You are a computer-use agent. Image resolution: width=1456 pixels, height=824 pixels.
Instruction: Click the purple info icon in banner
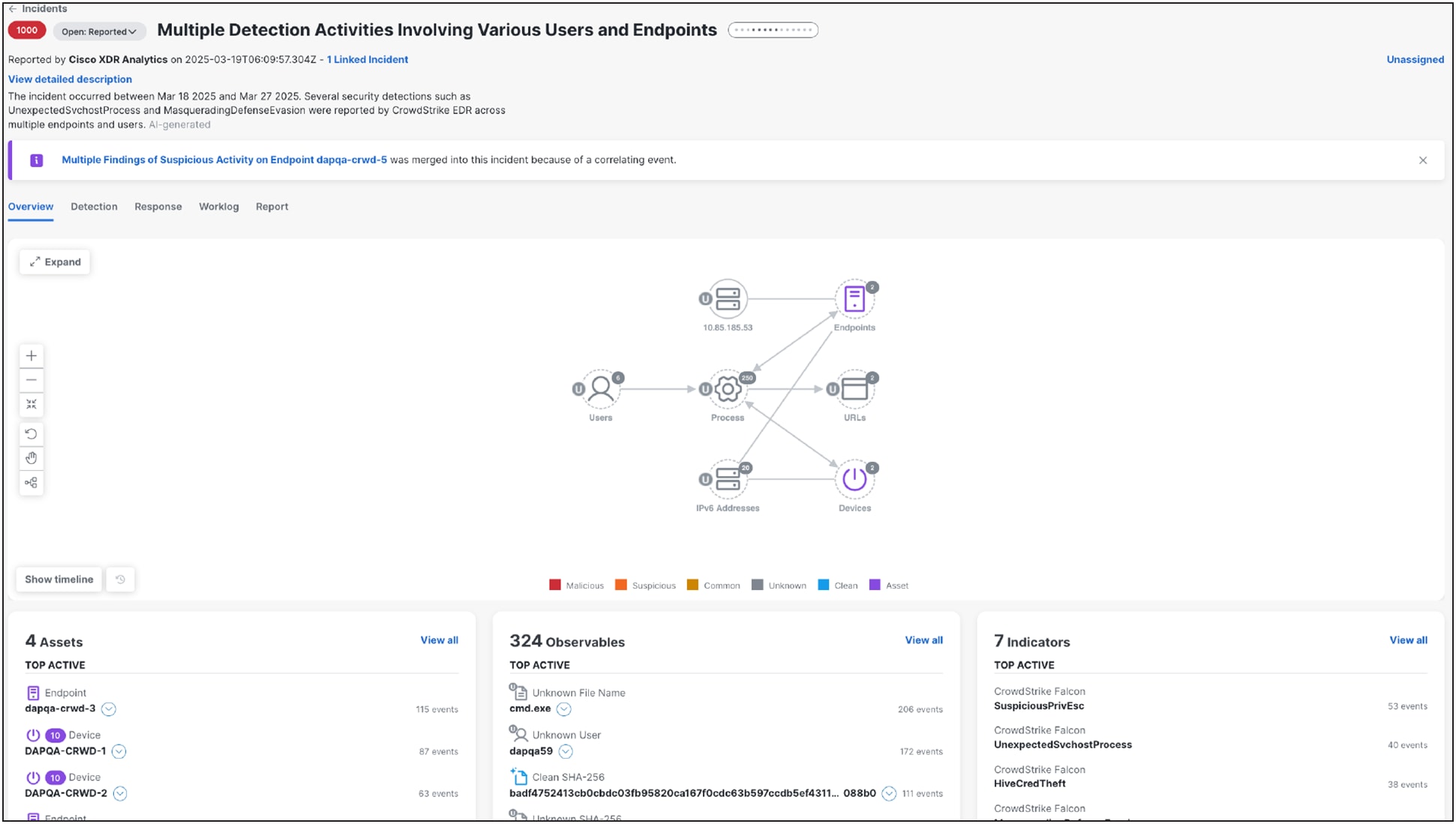36,160
